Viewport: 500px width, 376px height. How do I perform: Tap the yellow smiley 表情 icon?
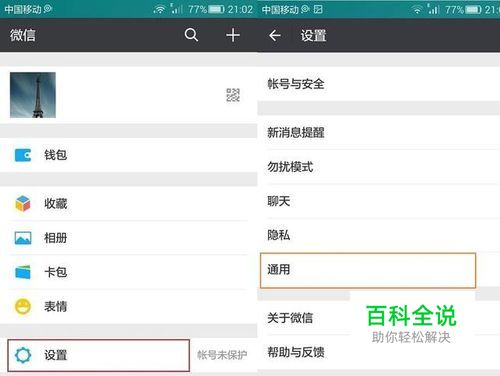tap(23, 306)
